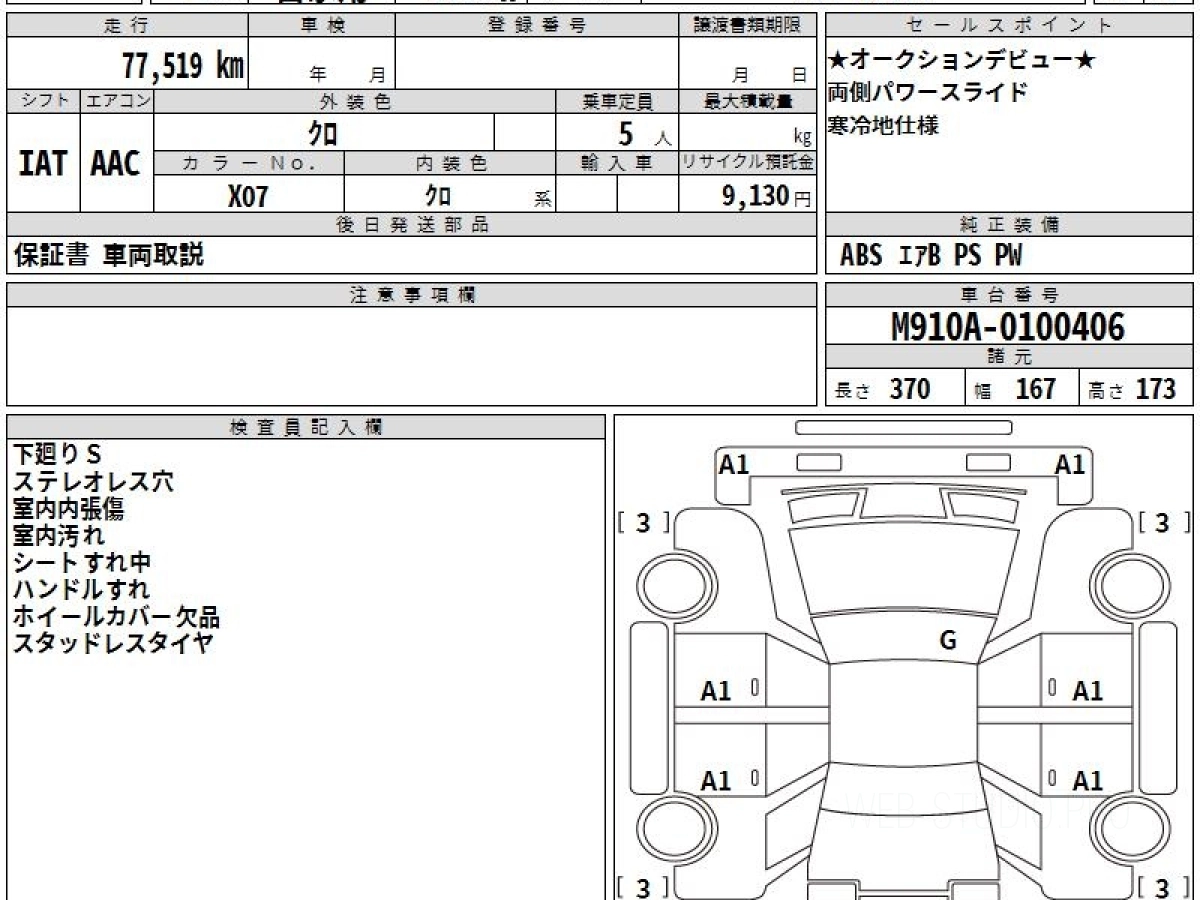The height and width of the screenshot is (900, 1200).
Task: Click the A1 mark at top-right of car
Action: [1070, 464]
